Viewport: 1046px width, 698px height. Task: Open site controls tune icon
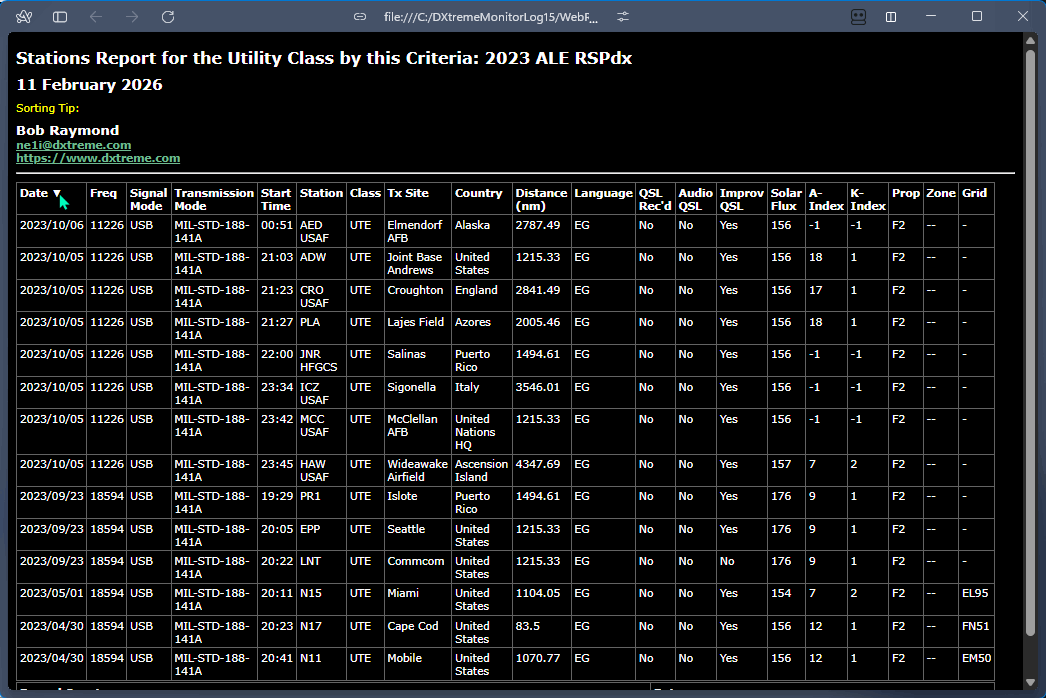point(623,17)
